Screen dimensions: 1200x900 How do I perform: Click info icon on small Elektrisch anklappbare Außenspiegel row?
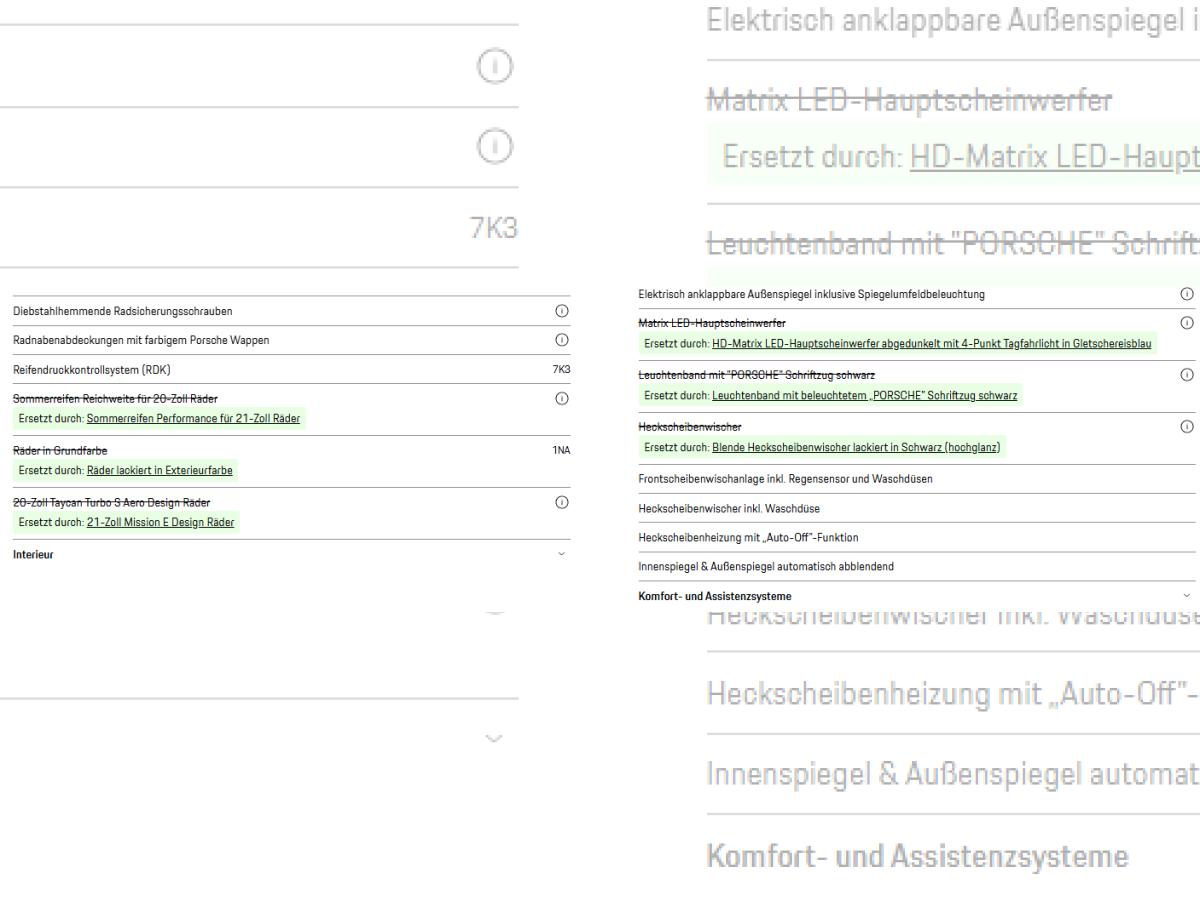[x=1188, y=295]
